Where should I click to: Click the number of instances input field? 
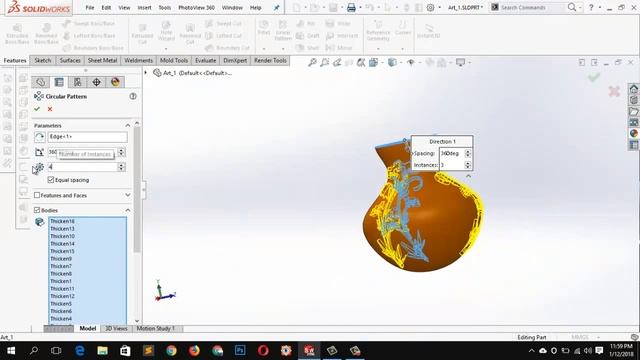[82, 167]
